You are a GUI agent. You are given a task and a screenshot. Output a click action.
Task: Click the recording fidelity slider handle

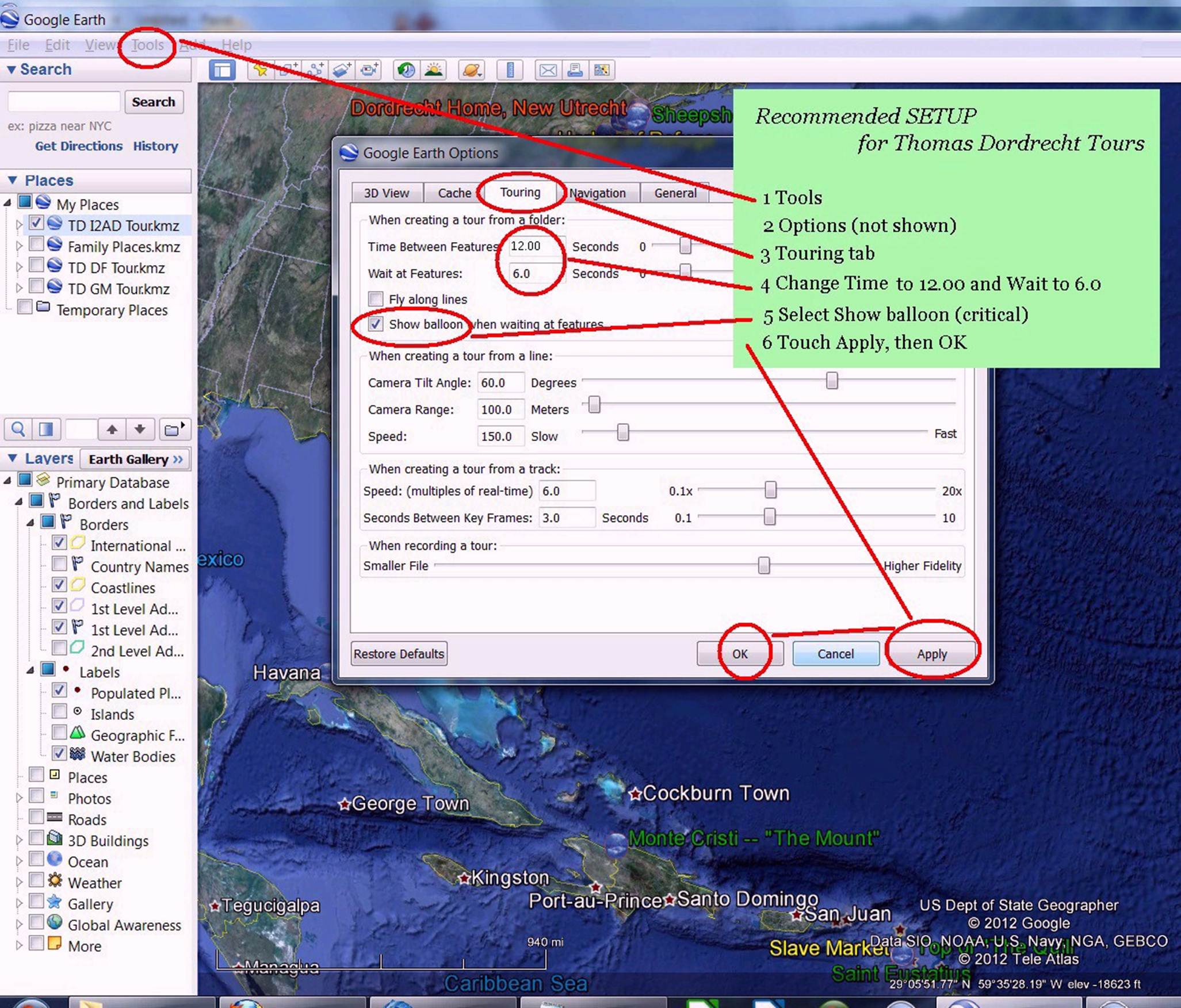(764, 565)
